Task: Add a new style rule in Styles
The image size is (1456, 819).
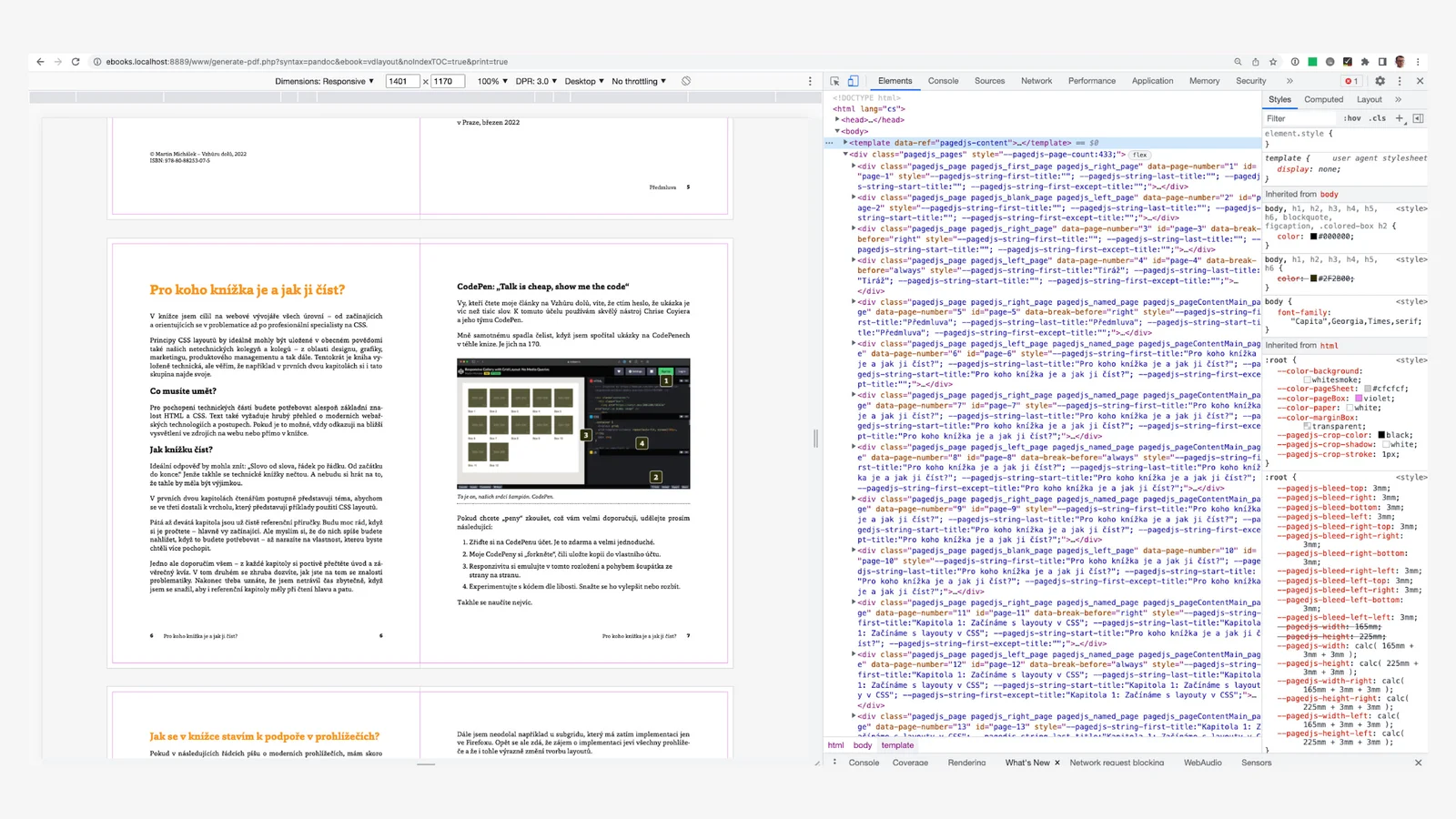Action: click(x=1399, y=117)
